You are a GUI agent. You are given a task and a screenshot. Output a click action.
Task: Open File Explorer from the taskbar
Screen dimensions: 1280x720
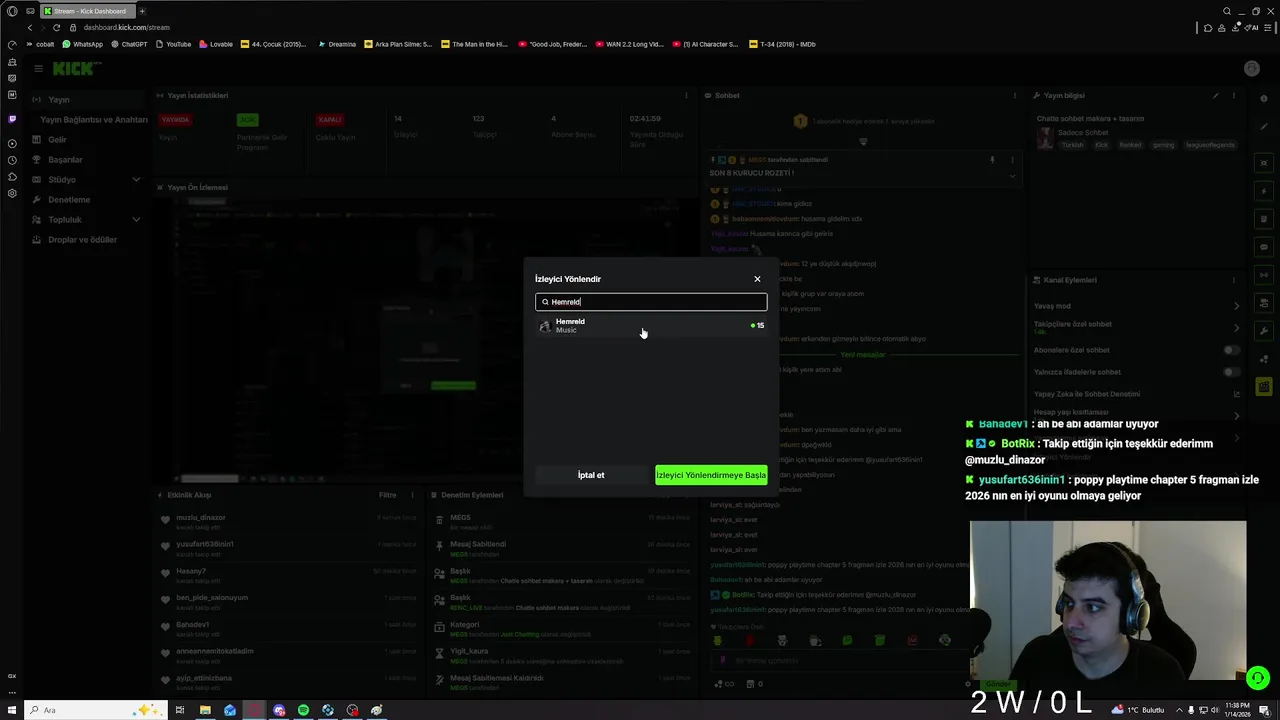click(x=205, y=710)
